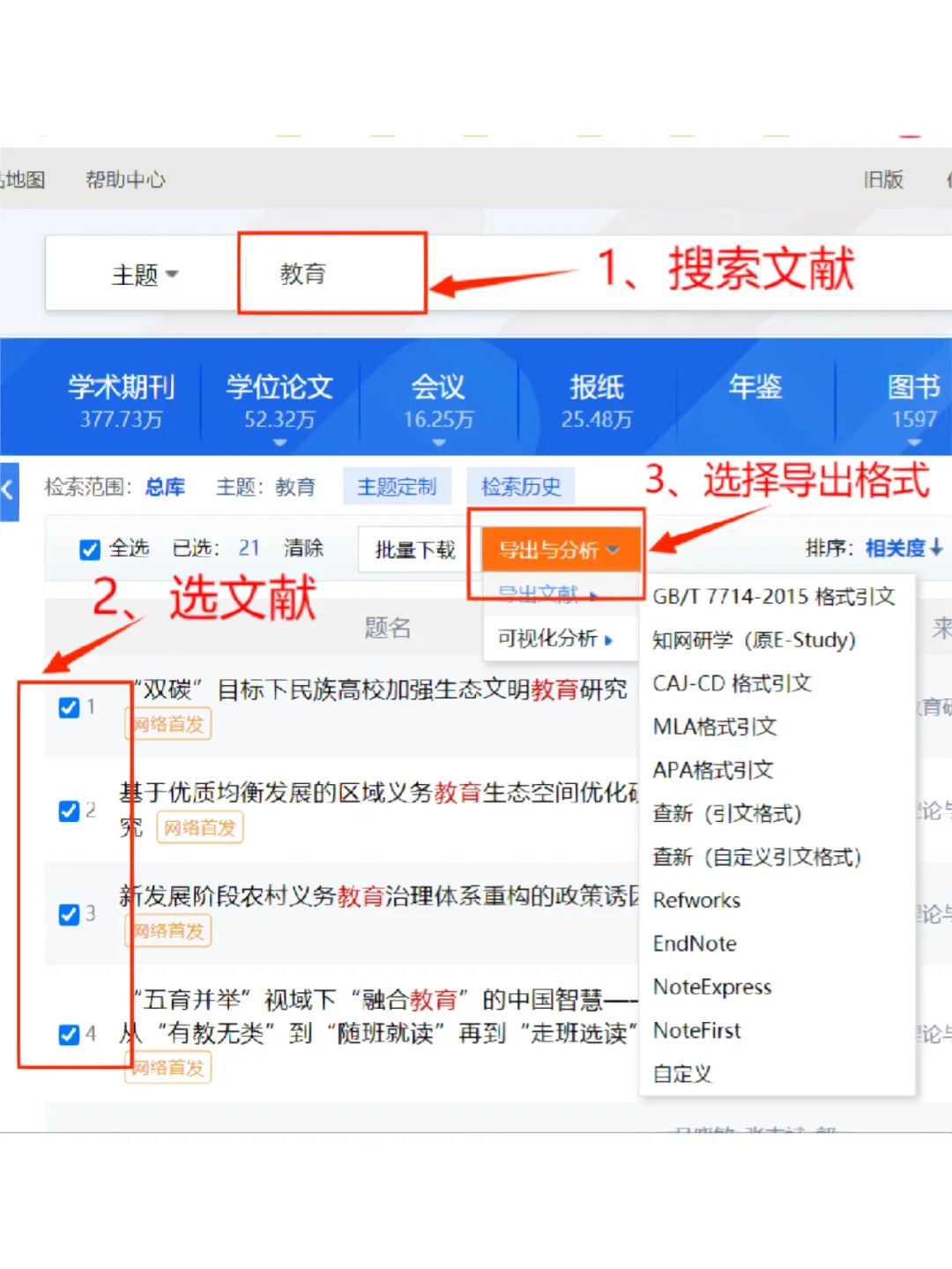Image resolution: width=952 pixels, height=1269 pixels.
Task: Choose EndNote export format
Action: pos(695,944)
